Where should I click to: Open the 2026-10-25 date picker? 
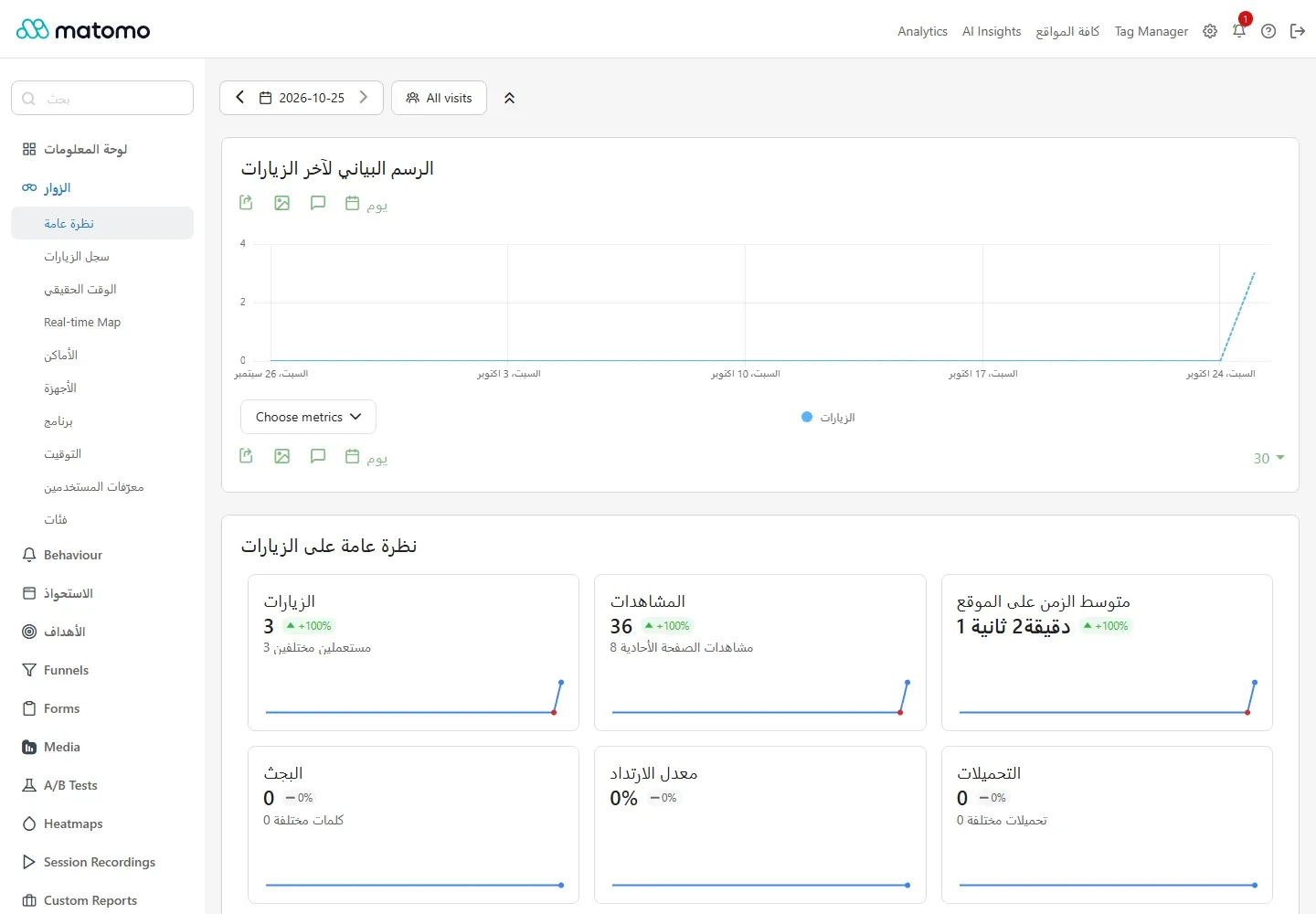(302, 98)
